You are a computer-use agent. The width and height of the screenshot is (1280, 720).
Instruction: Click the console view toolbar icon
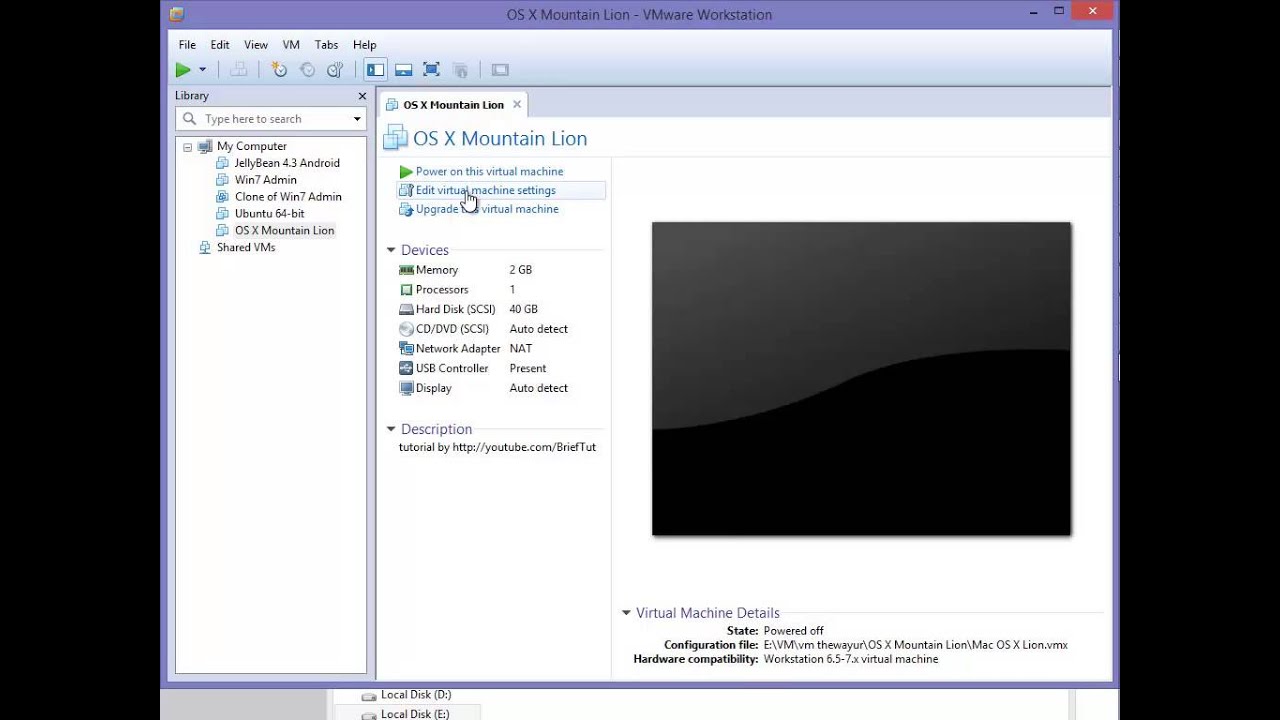pyautogui.click(x=500, y=70)
